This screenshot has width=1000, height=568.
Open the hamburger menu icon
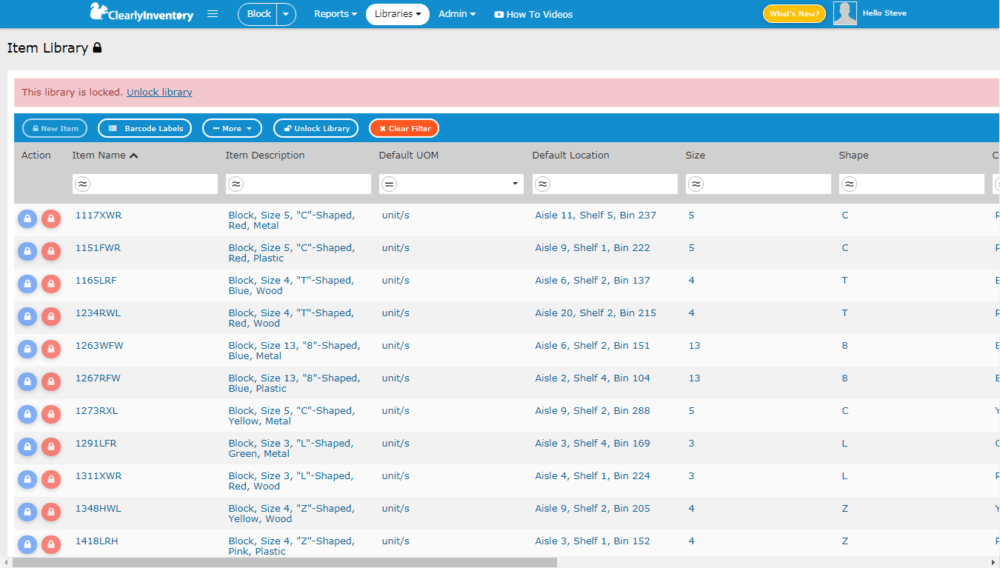(x=212, y=13)
